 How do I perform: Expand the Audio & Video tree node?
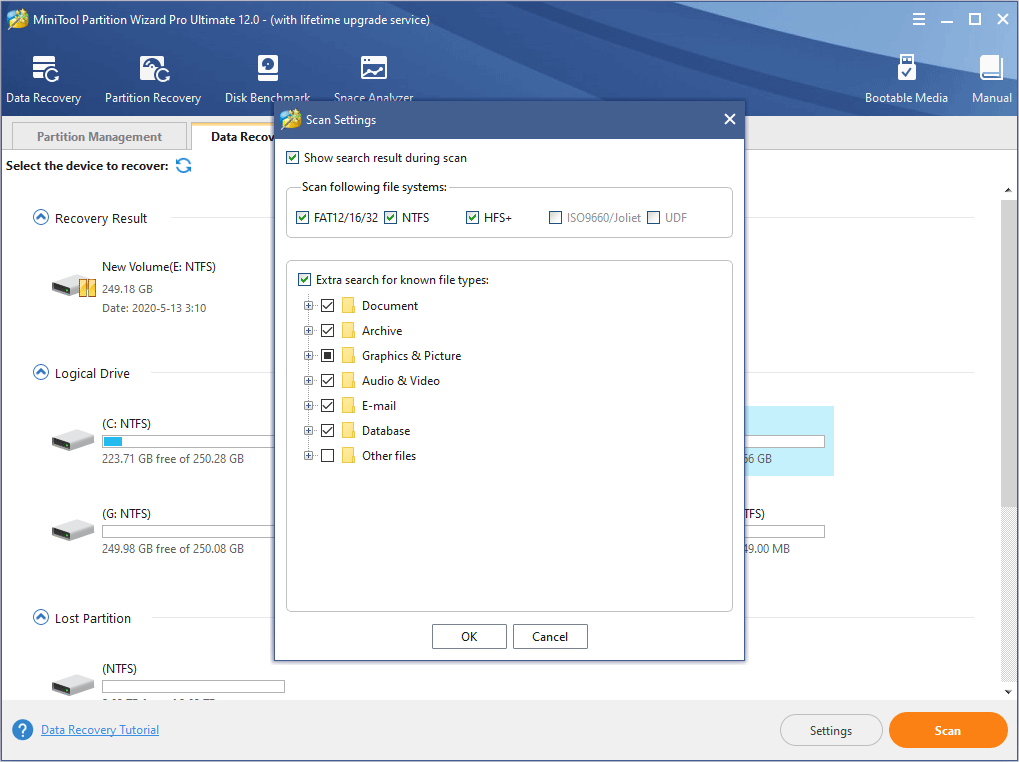click(309, 381)
